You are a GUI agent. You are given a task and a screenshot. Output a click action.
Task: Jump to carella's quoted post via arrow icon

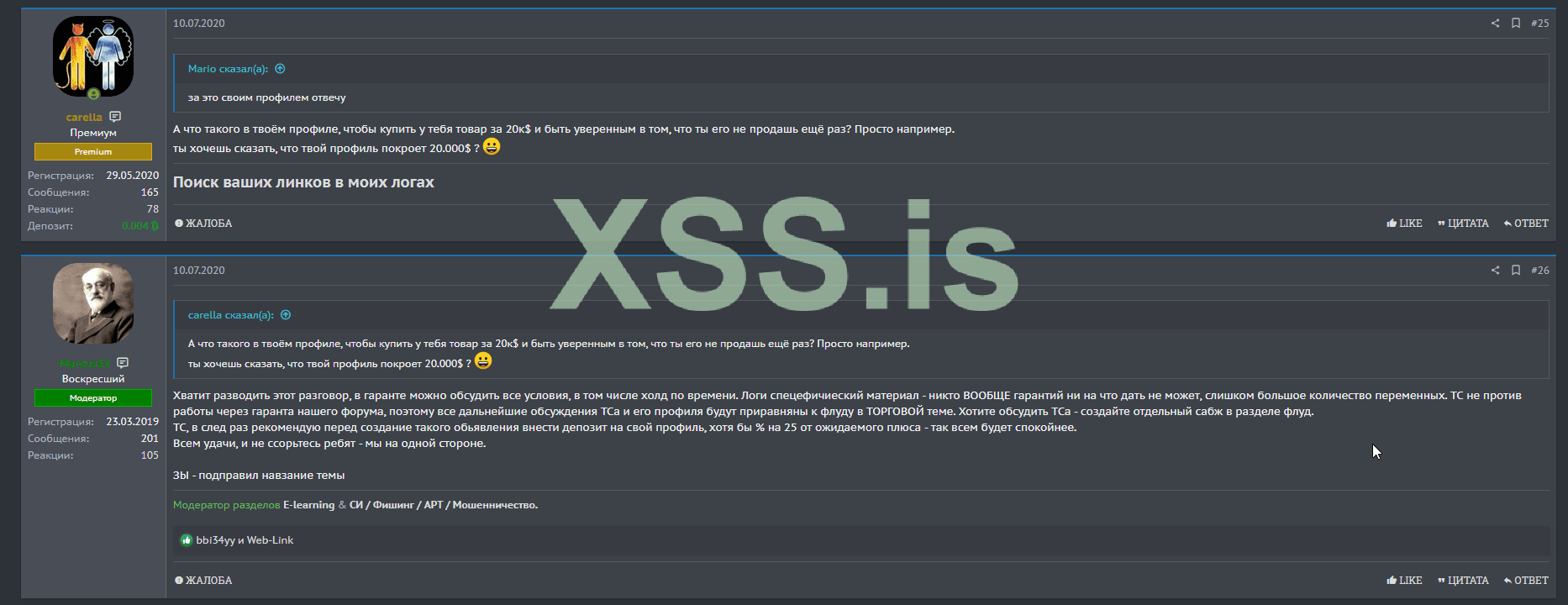[286, 315]
